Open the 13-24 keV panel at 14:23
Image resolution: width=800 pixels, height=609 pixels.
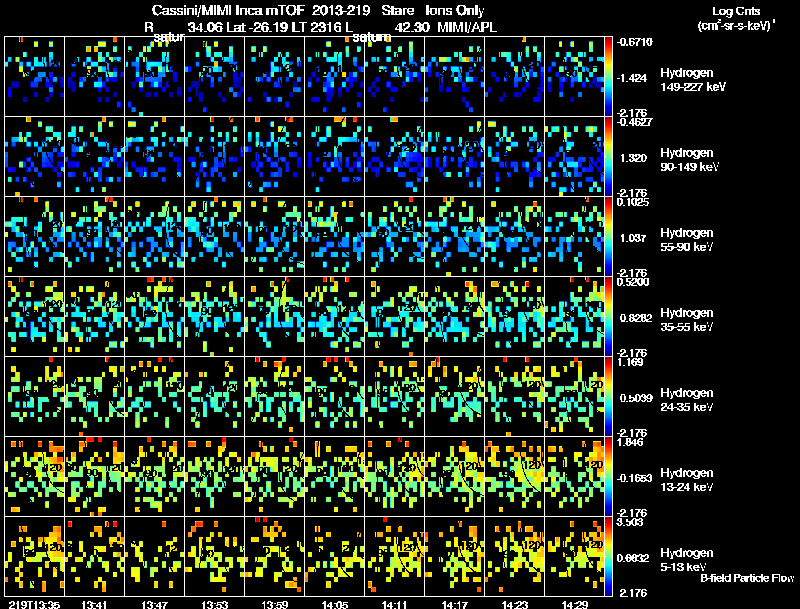515,476
